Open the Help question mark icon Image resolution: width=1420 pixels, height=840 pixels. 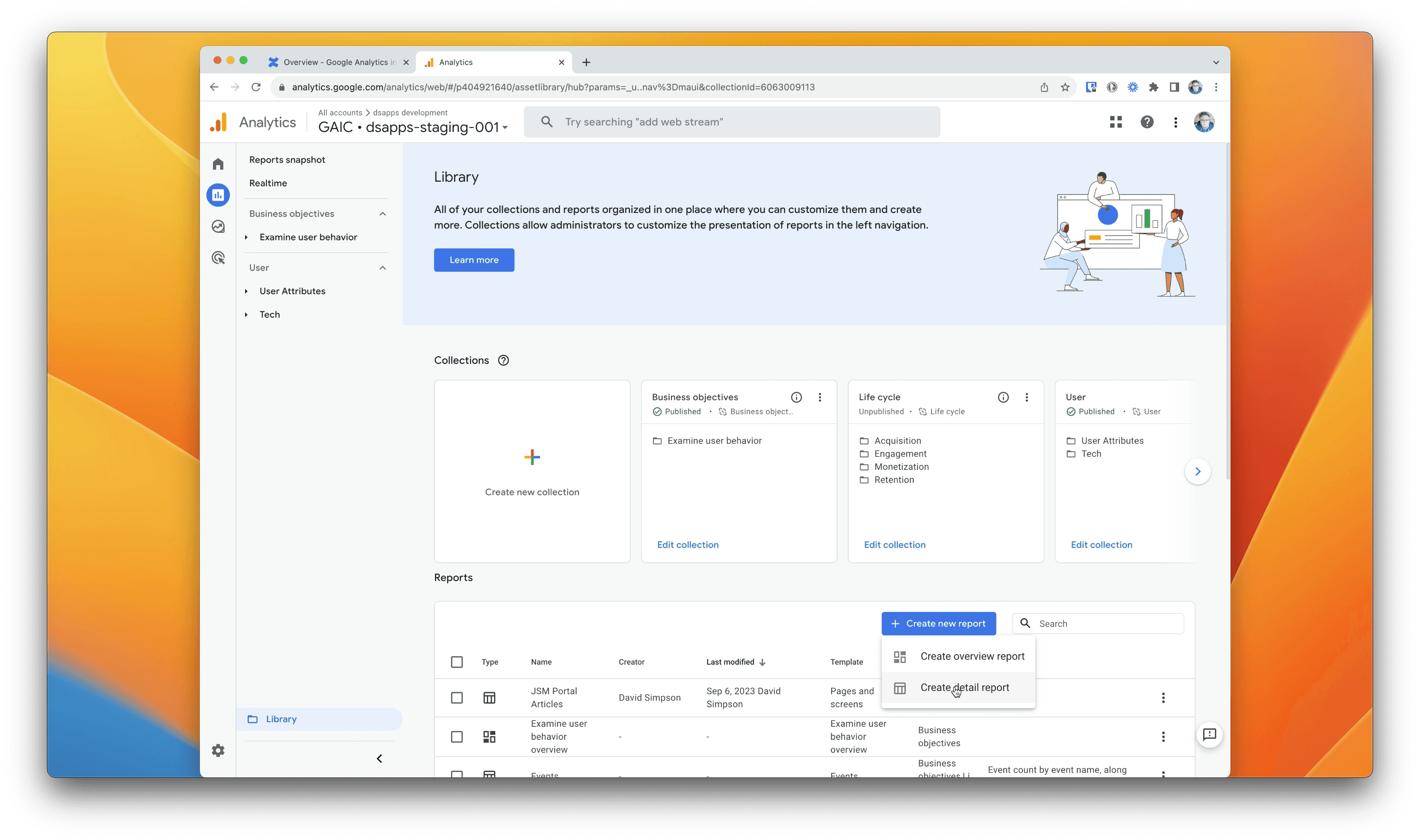[1147, 122]
